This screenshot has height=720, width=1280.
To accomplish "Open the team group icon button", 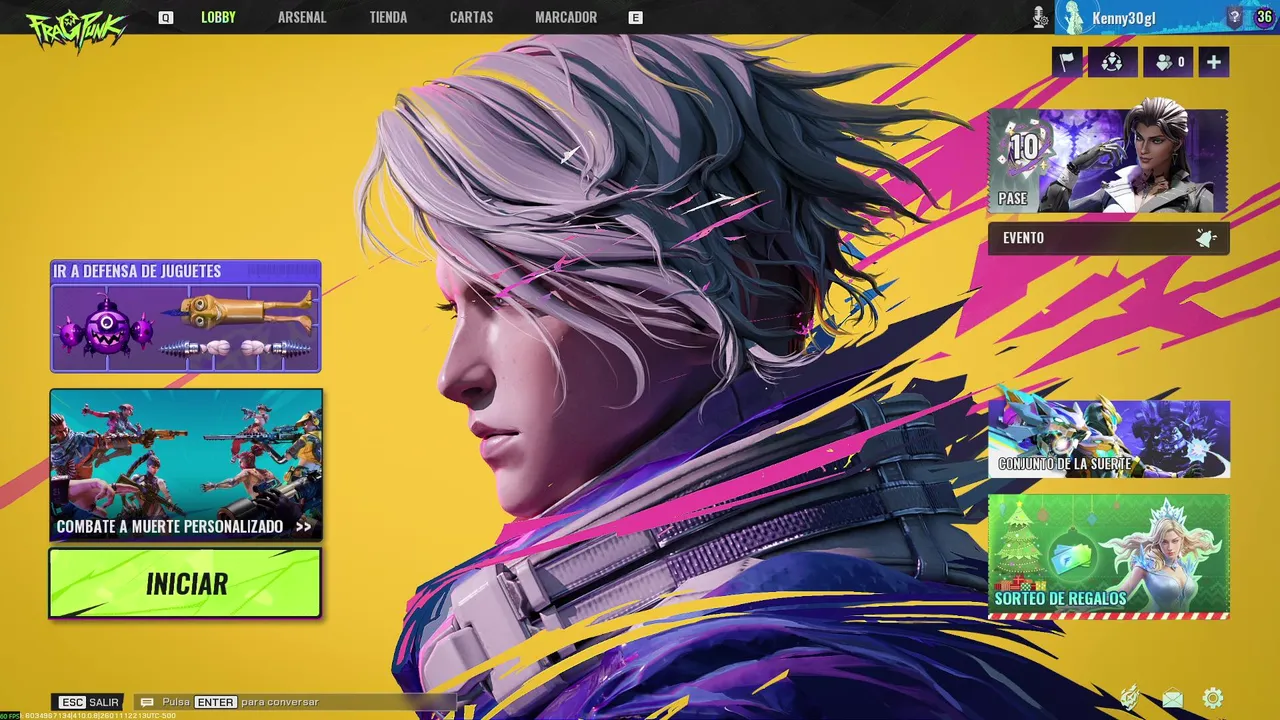I will coord(1112,62).
